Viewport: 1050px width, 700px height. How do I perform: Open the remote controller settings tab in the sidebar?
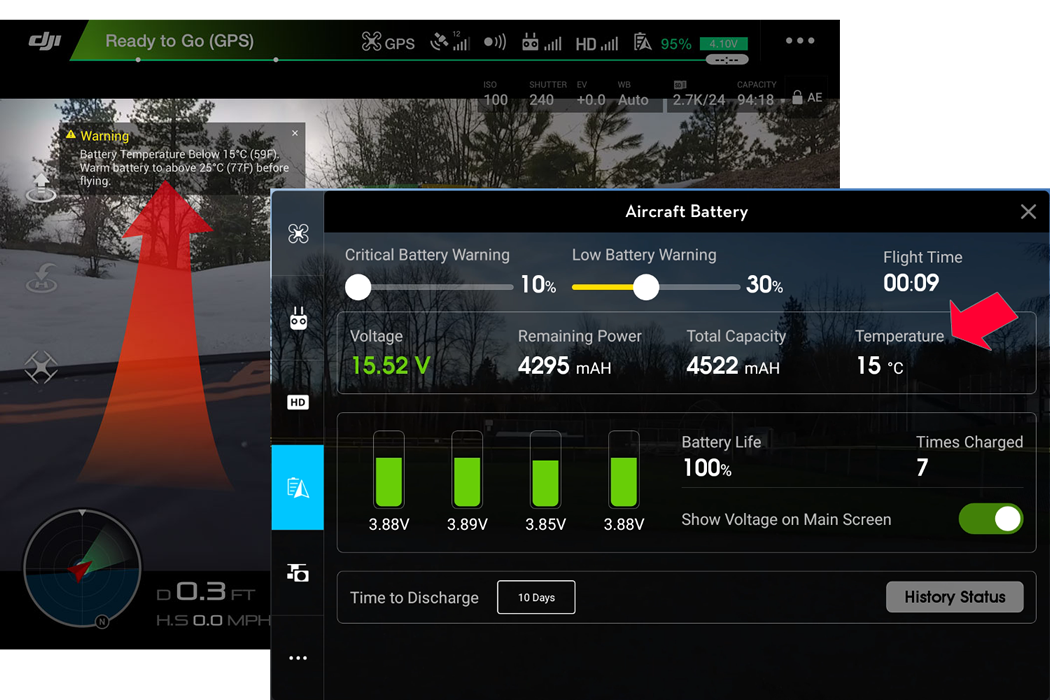(298, 318)
